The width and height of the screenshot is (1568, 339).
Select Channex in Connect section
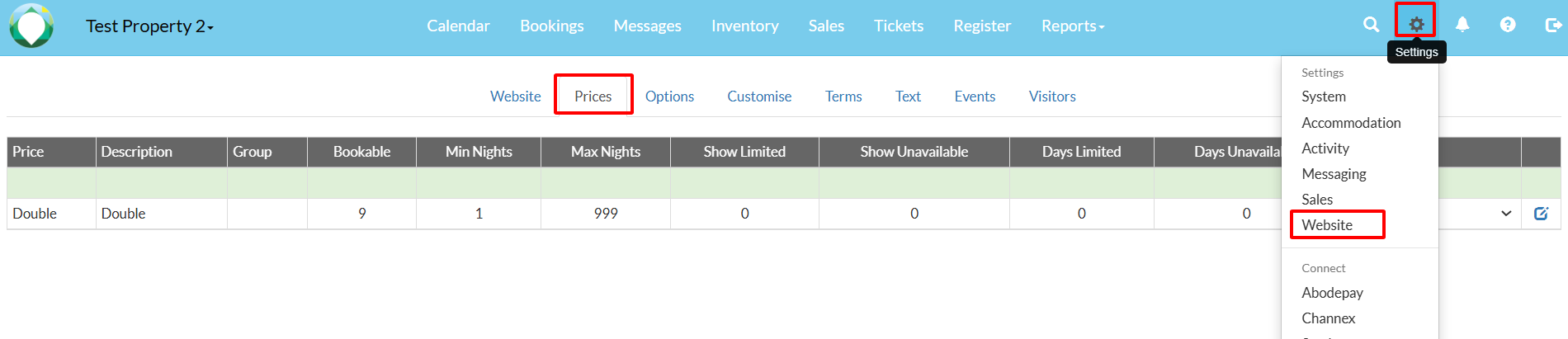1328,318
